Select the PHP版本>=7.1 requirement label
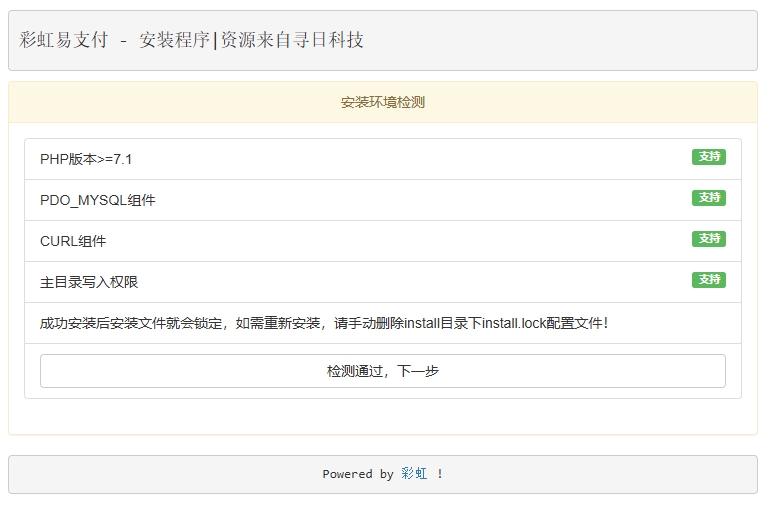 point(86,159)
